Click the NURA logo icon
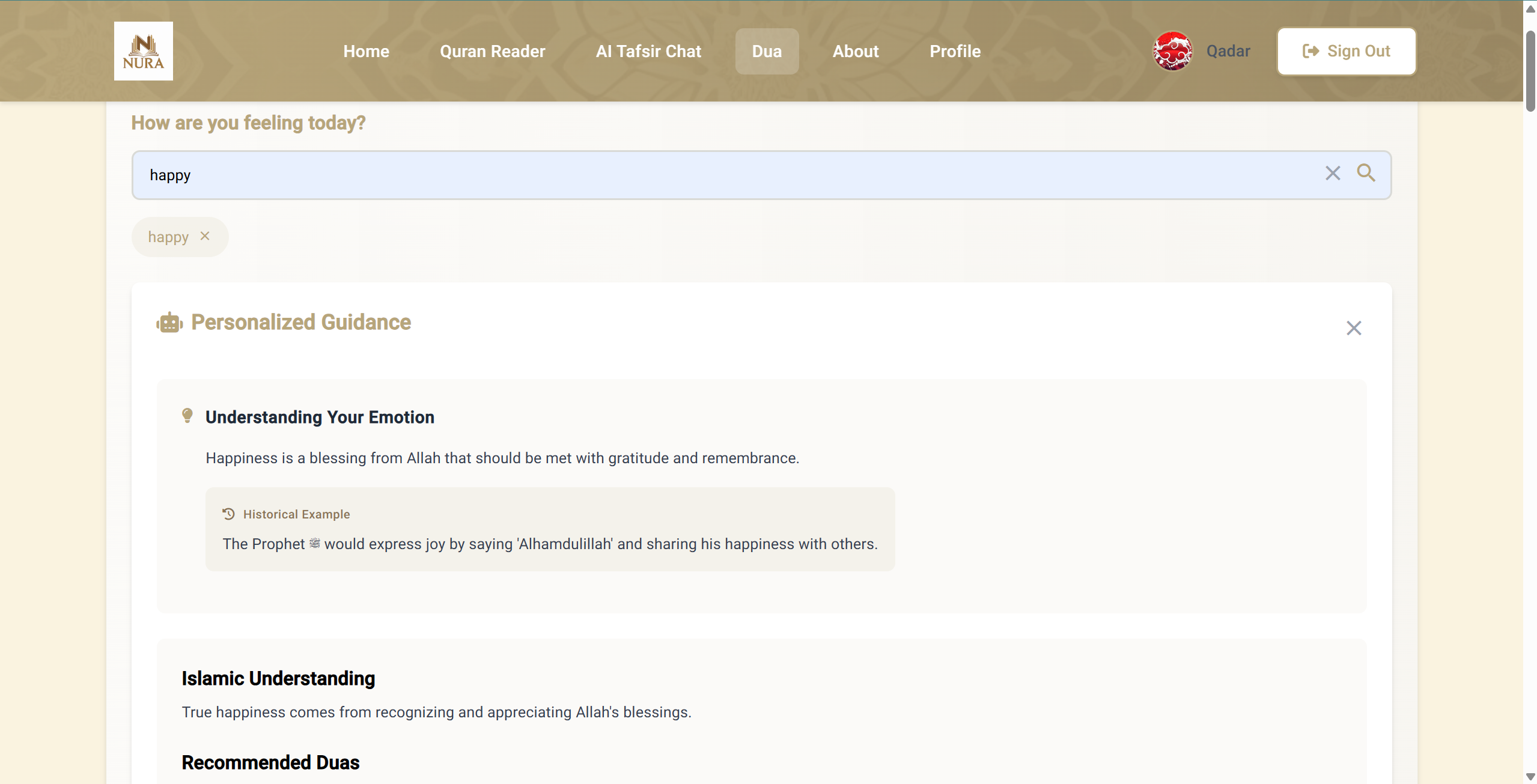The image size is (1537, 784). (143, 51)
